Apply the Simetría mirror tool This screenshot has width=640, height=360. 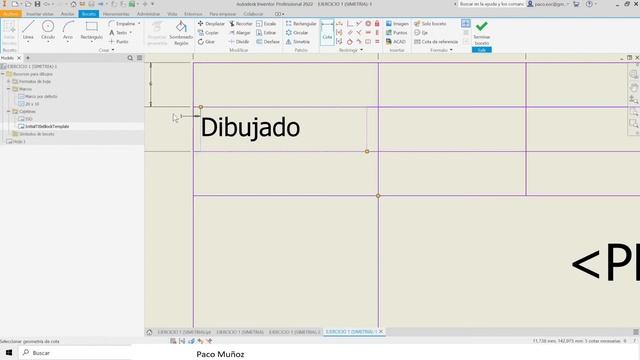[298, 42]
